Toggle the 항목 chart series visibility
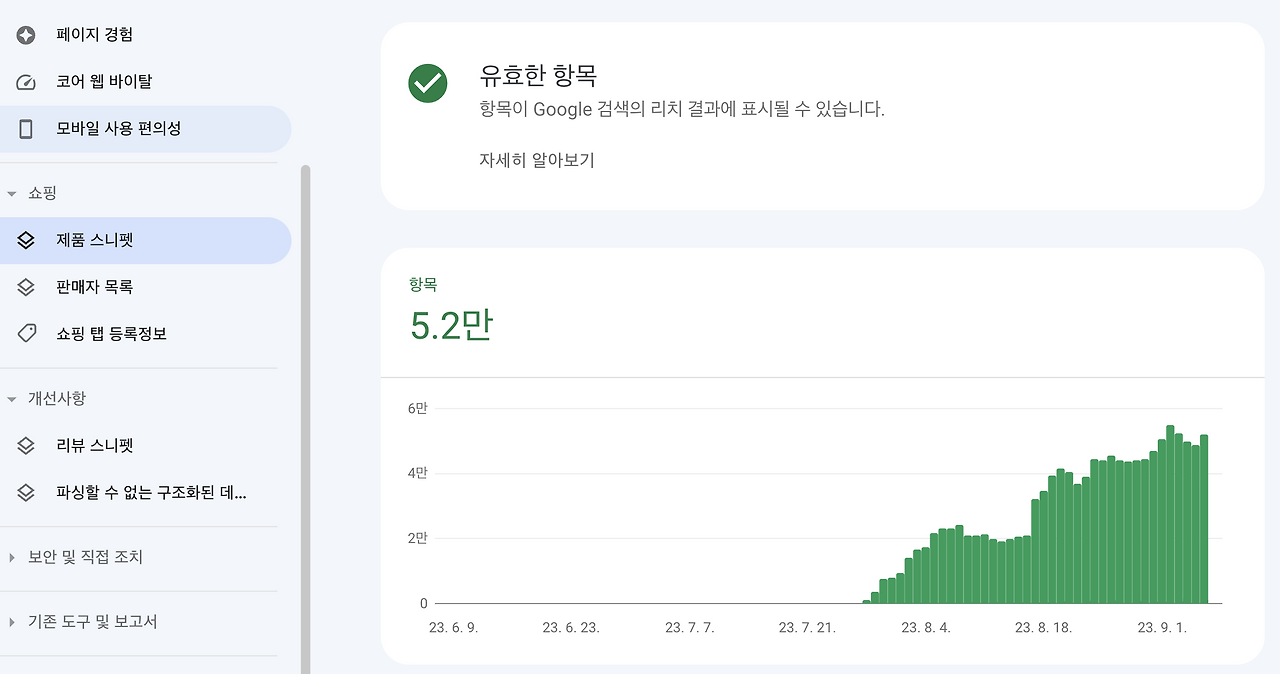1280x674 pixels. click(x=425, y=284)
